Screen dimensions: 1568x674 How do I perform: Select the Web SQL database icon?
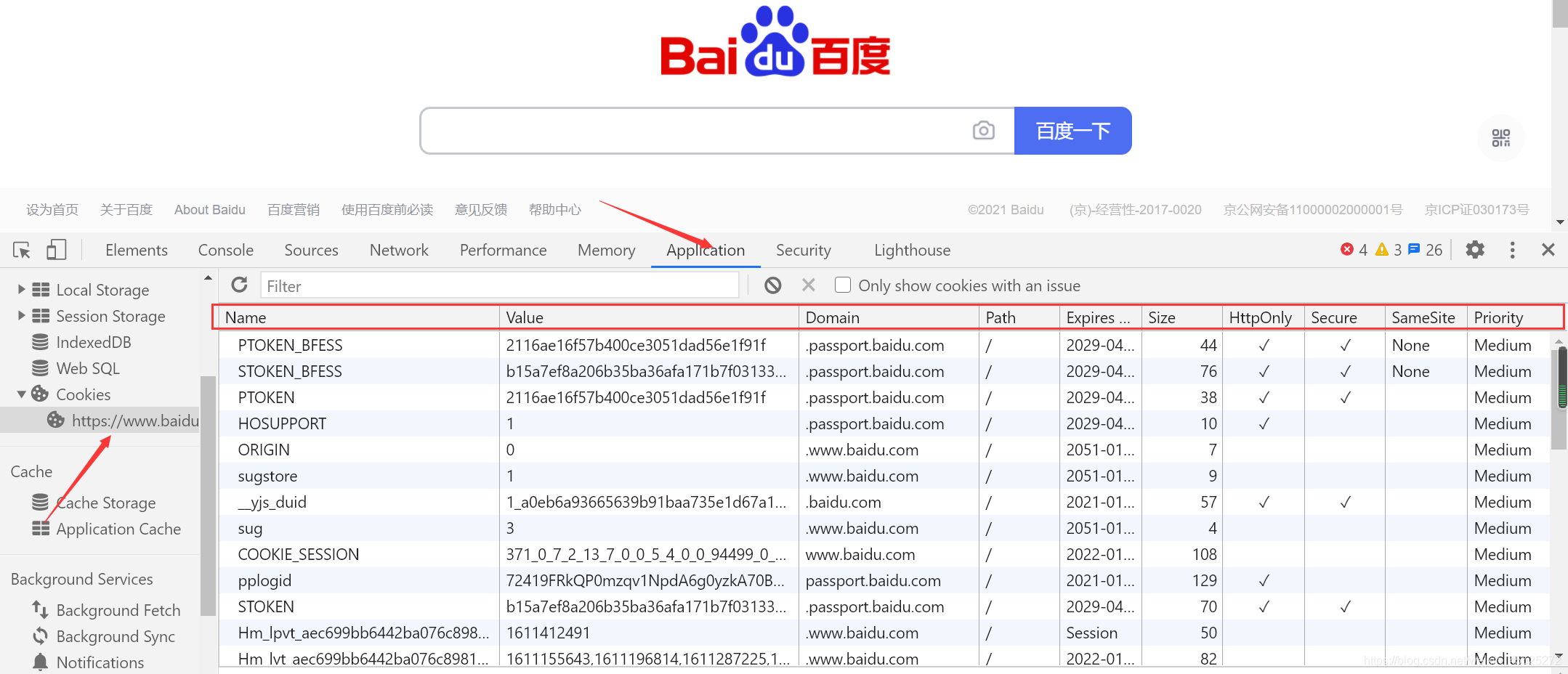click(x=41, y=368)
